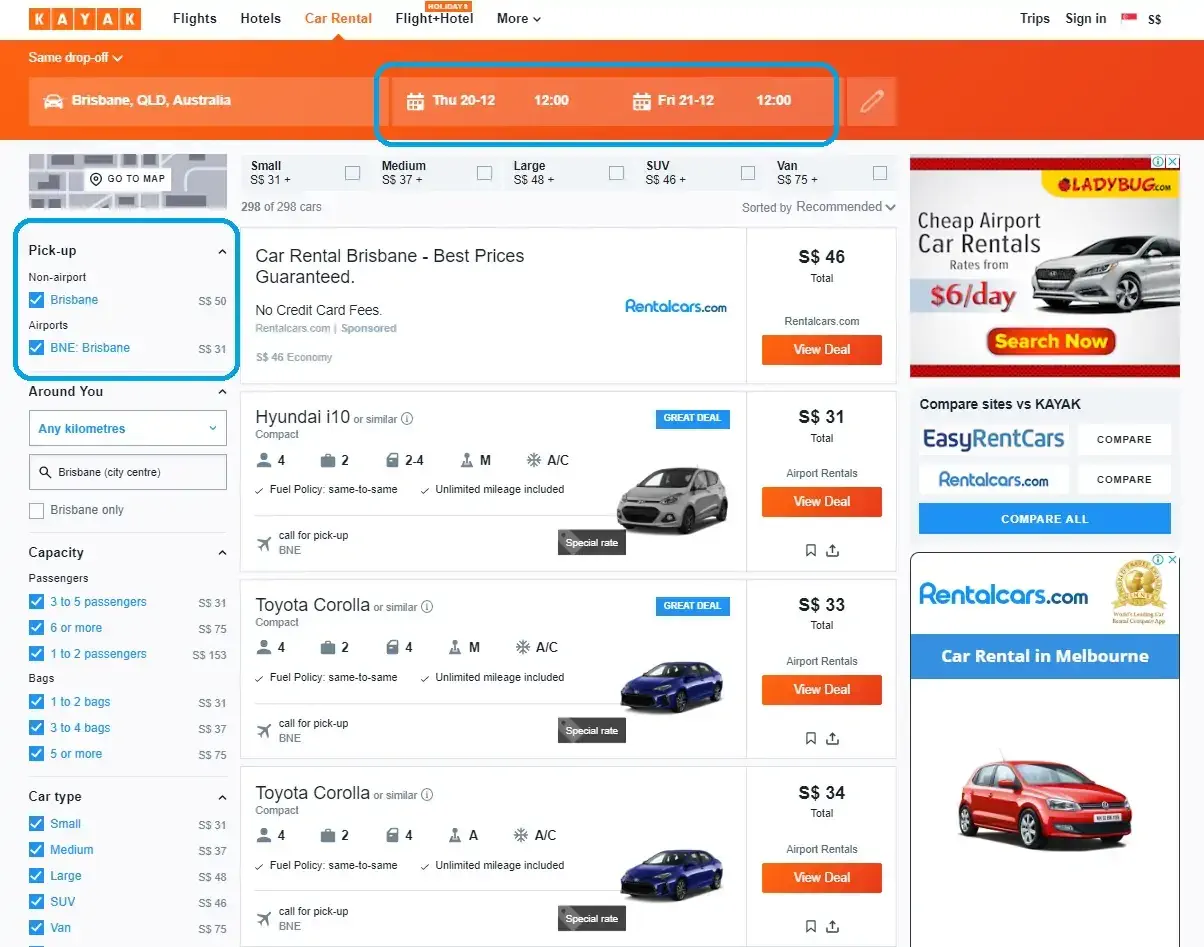
Task: Click the S$ currency selector
Action: pyautogui.click(x=1155, y=19)
